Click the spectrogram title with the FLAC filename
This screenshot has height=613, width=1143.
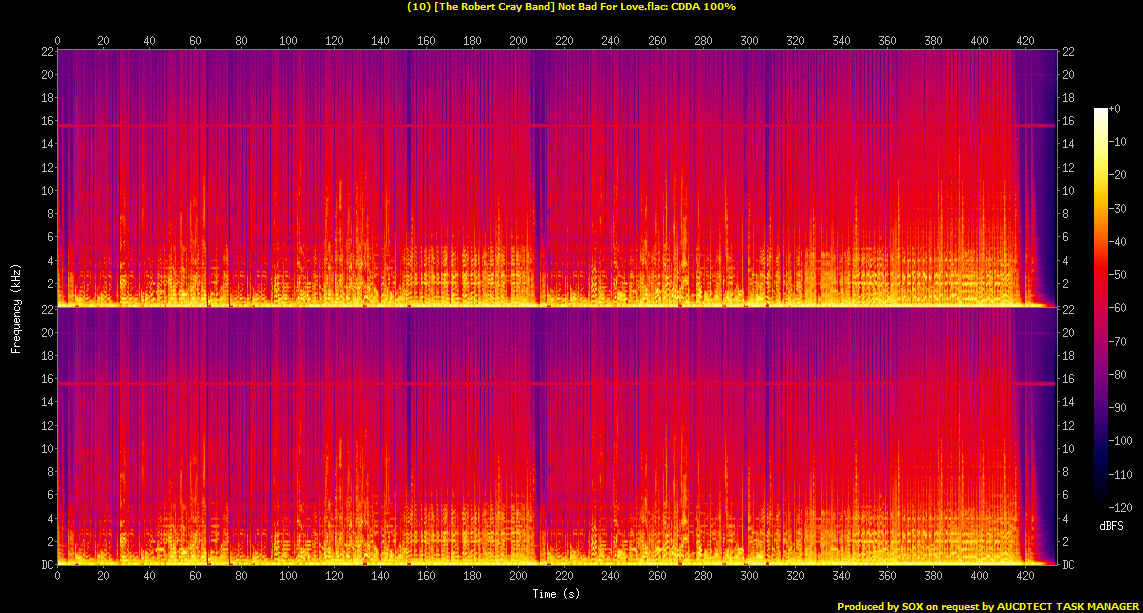[571, 7]
